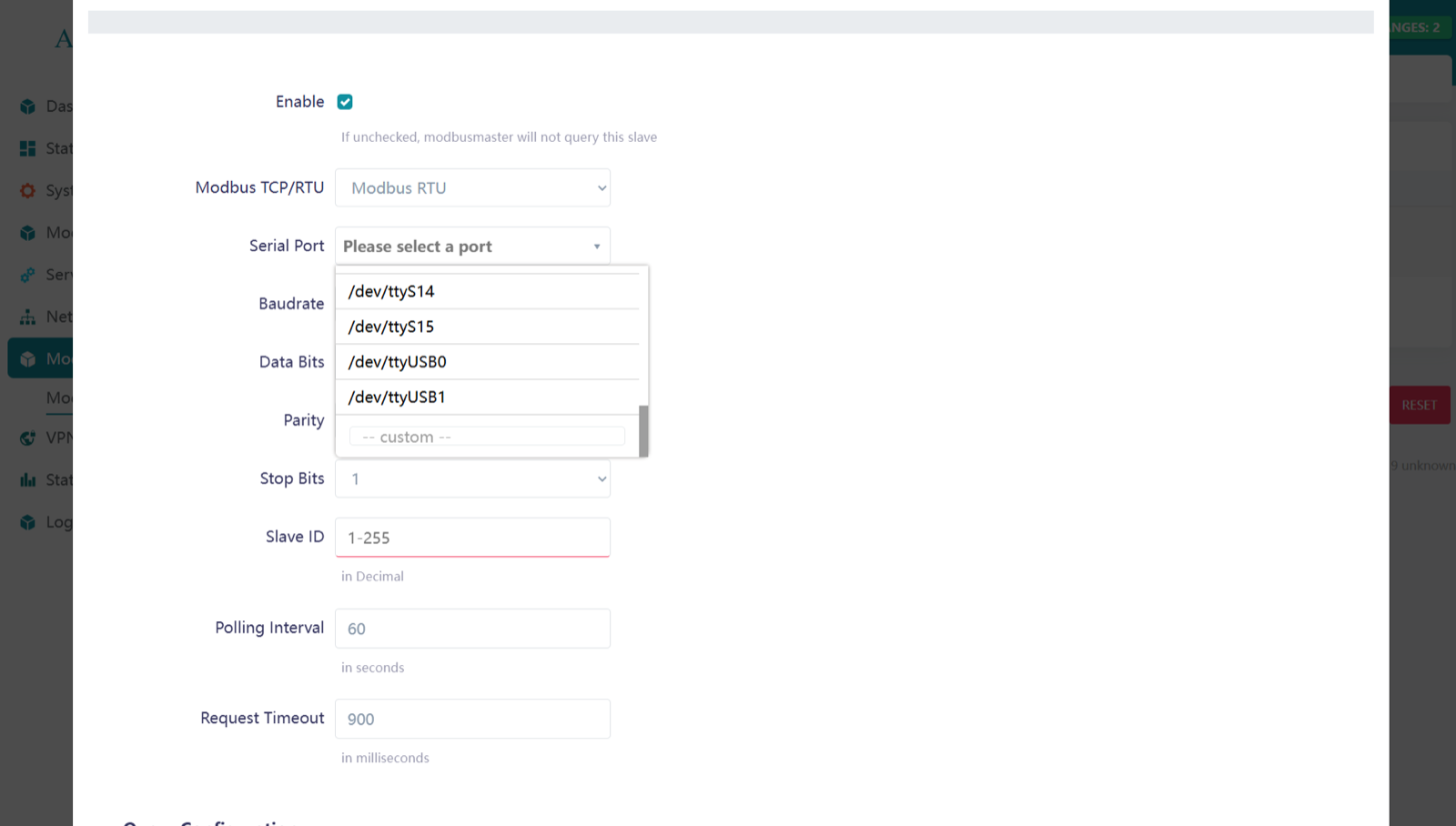Choose /dev/ttyUSB1 serial port
Screen dimensions: 1456x826
click(488, 397)
